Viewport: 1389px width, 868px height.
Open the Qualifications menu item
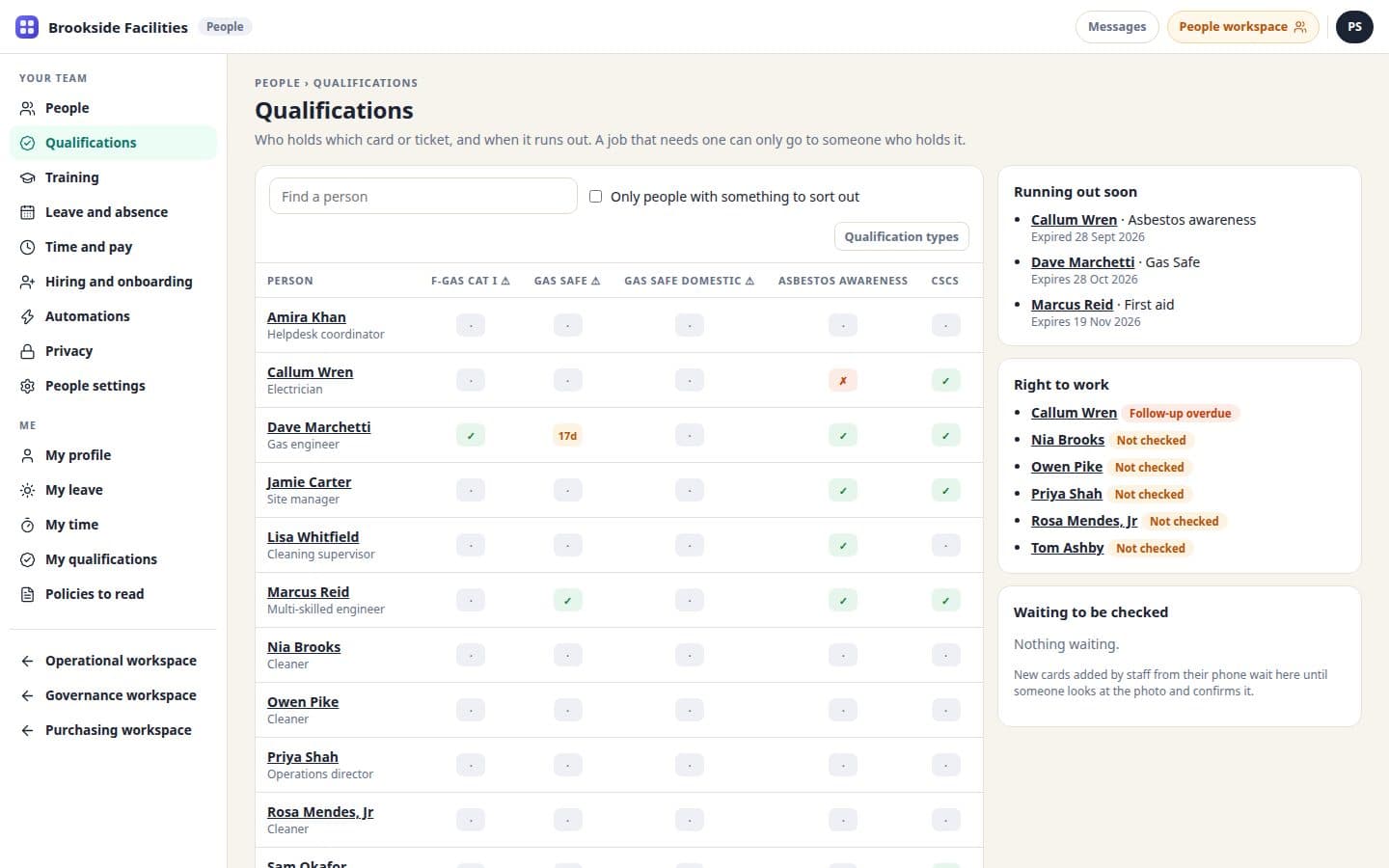pyautogui.click(x=113, y=143)
